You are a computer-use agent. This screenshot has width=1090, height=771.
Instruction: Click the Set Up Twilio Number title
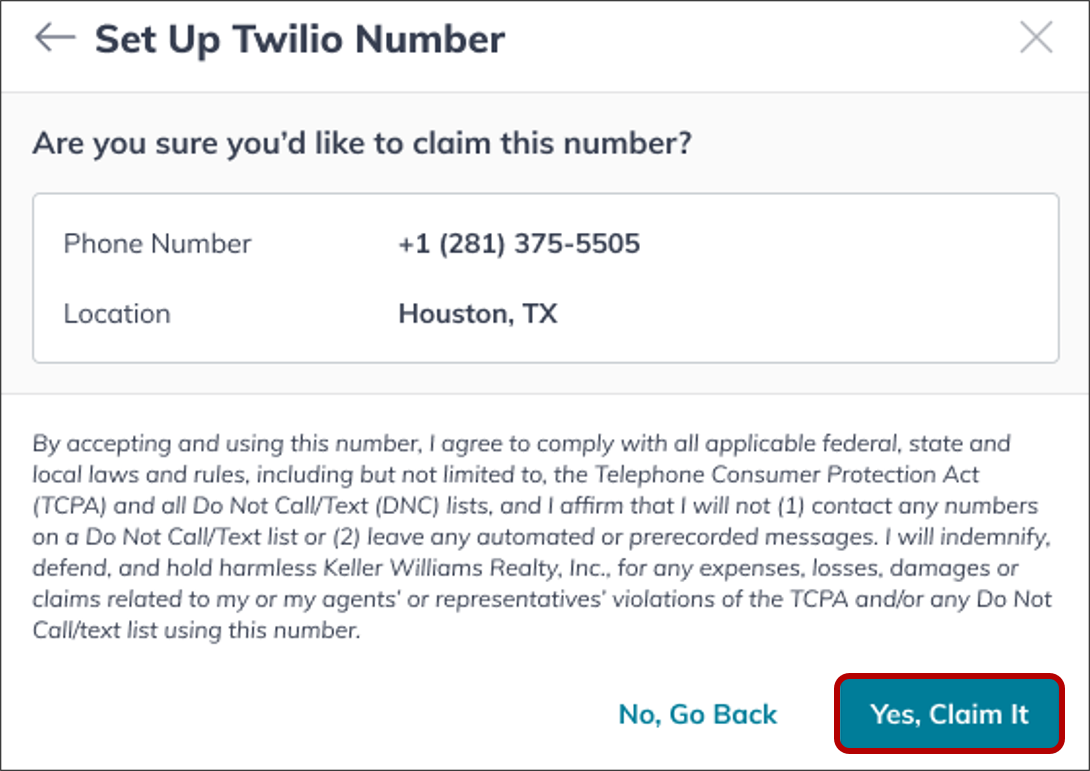300,39
